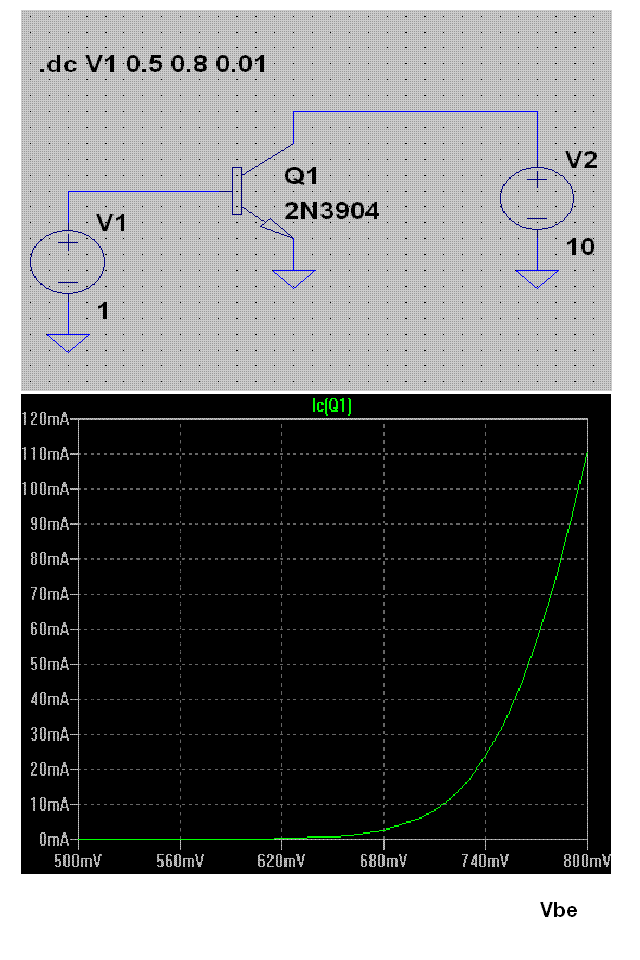Click the V1 value label '1'

[104, 311]
